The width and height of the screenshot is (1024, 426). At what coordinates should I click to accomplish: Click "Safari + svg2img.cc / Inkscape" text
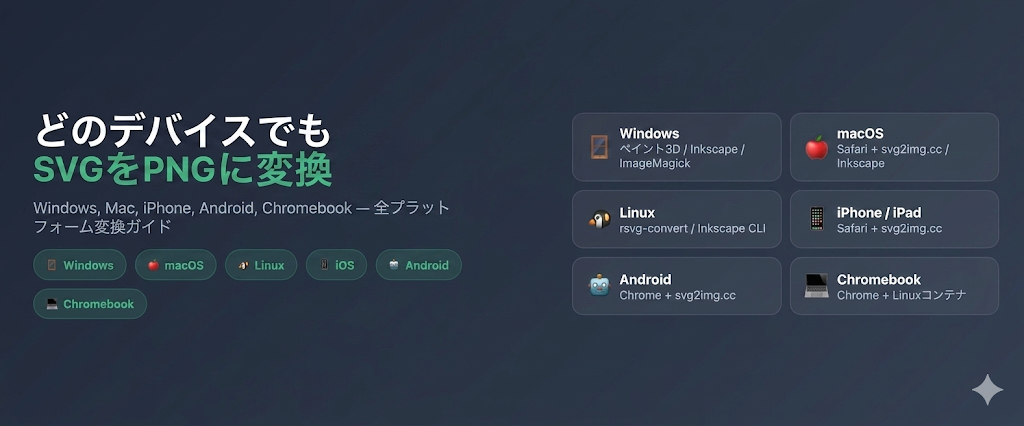tap(893, 156)
